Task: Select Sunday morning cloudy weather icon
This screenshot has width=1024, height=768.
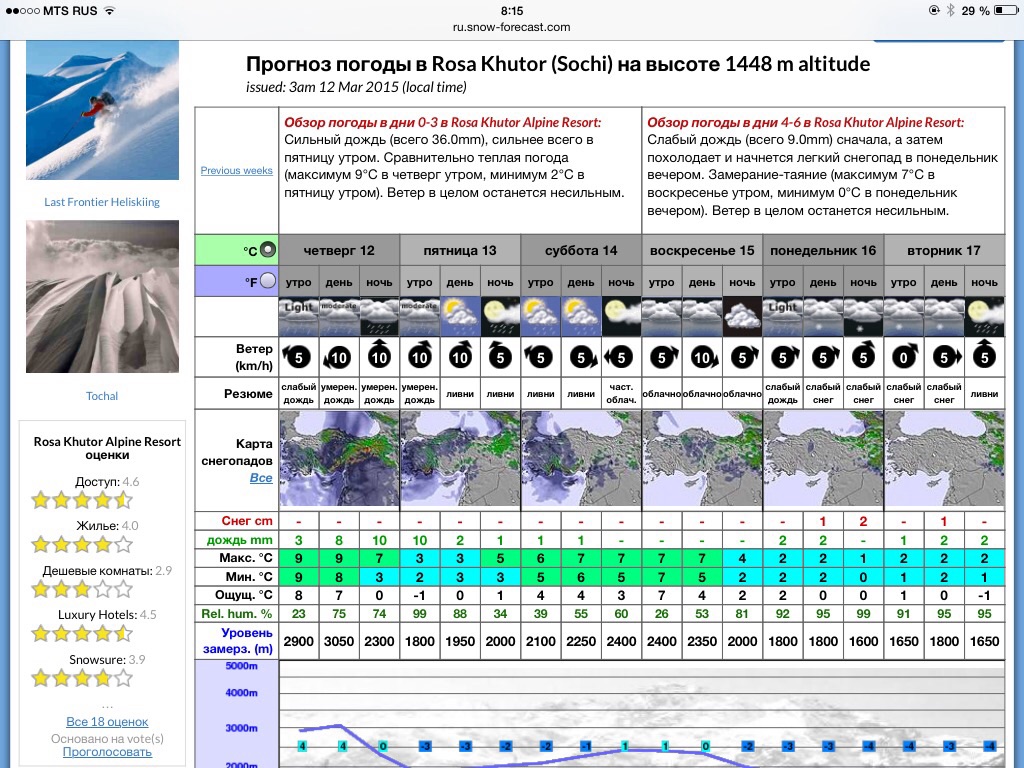Action: click(662, 317)
